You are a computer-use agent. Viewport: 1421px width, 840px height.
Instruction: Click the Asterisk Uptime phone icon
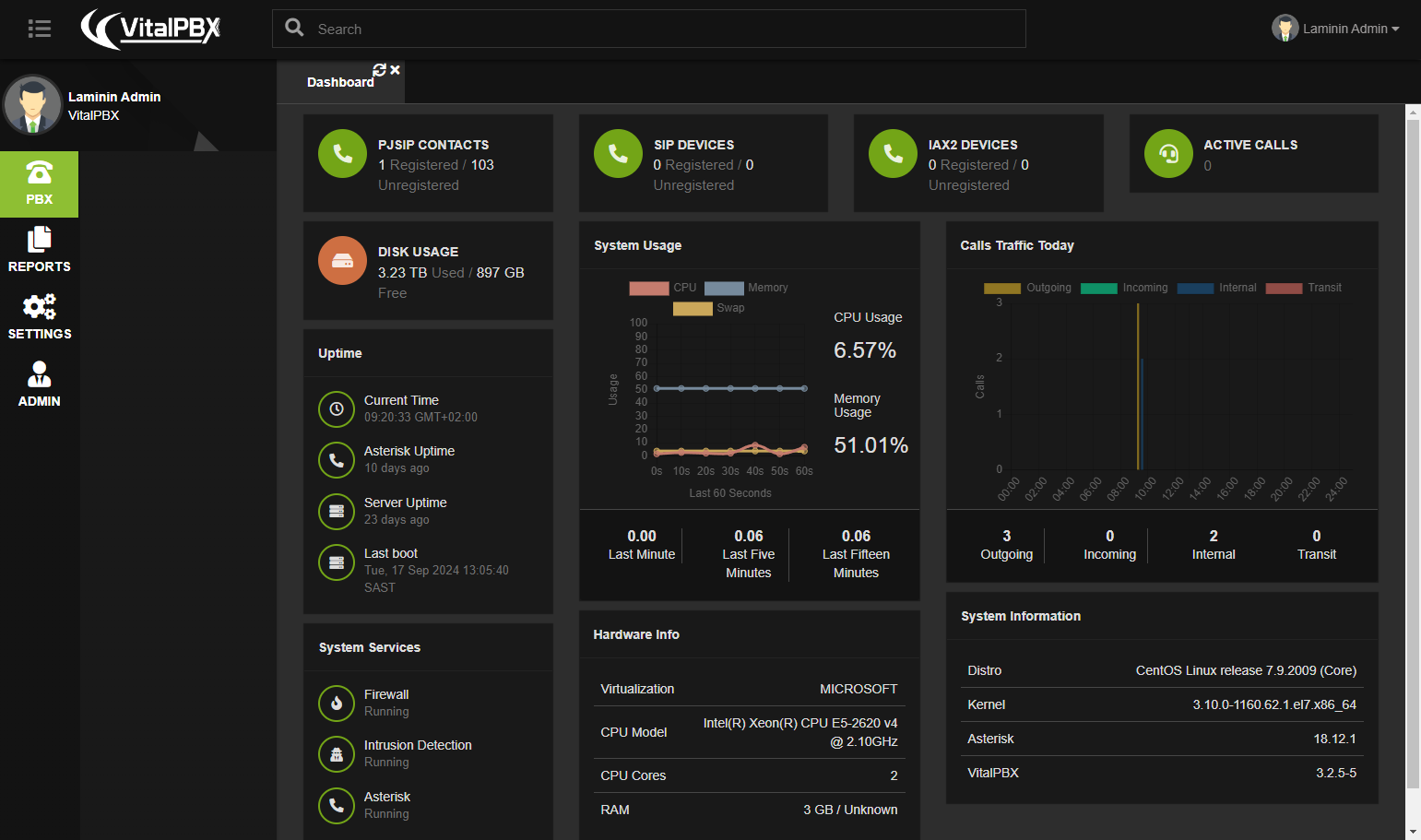tap(337, 459)
